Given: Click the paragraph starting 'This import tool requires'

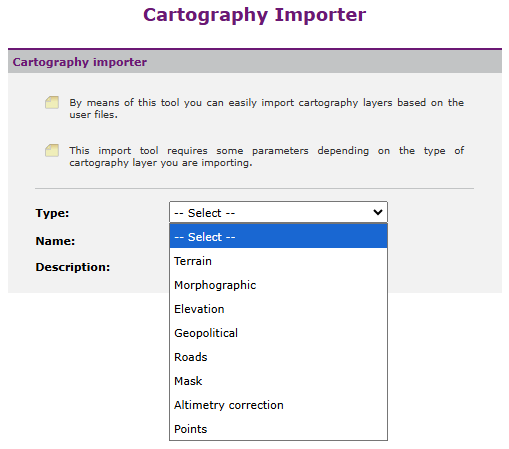Looking at the screenshot, I should (266, 156).
